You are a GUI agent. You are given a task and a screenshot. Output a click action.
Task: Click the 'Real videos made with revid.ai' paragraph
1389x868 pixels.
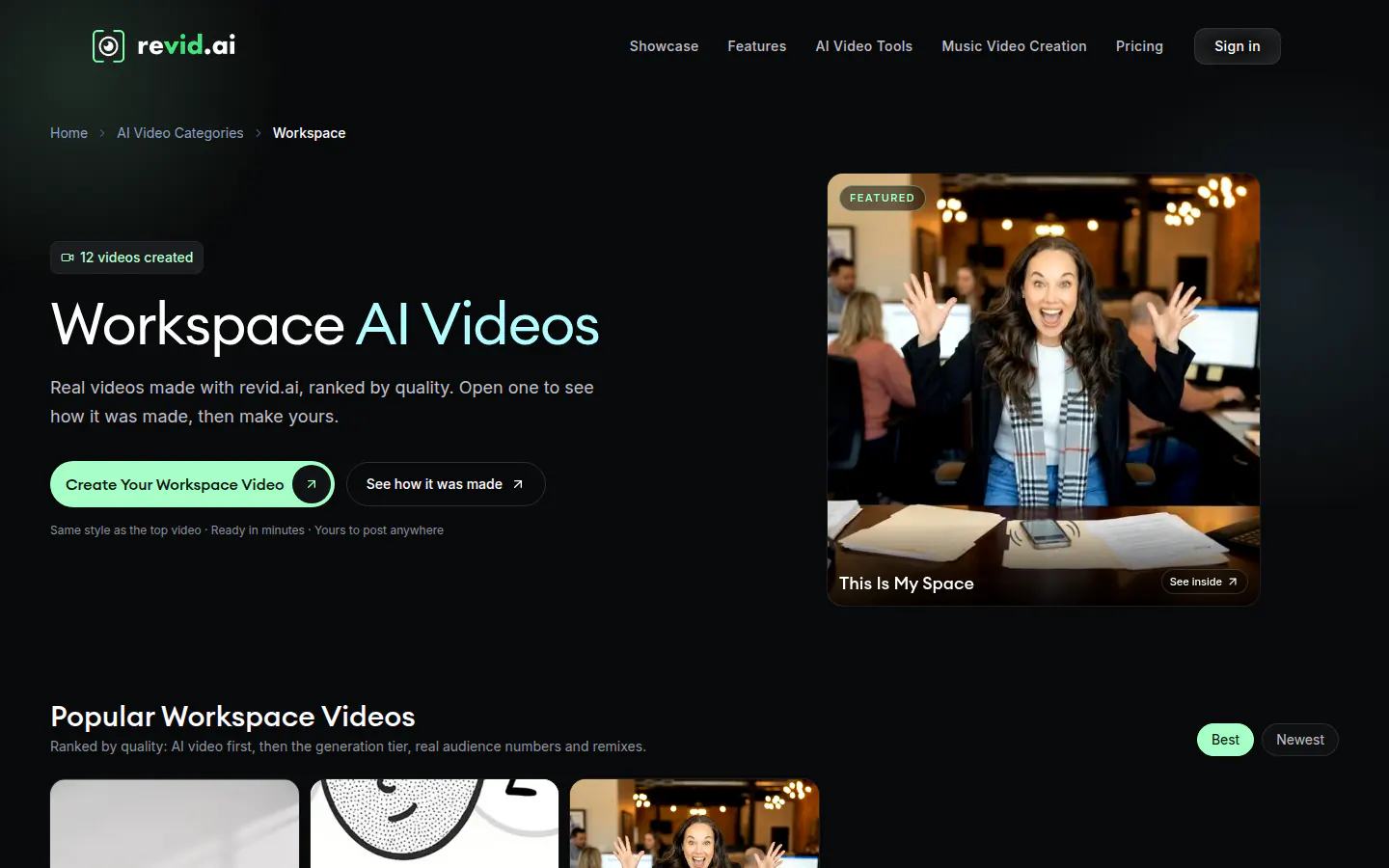point(322,402)
